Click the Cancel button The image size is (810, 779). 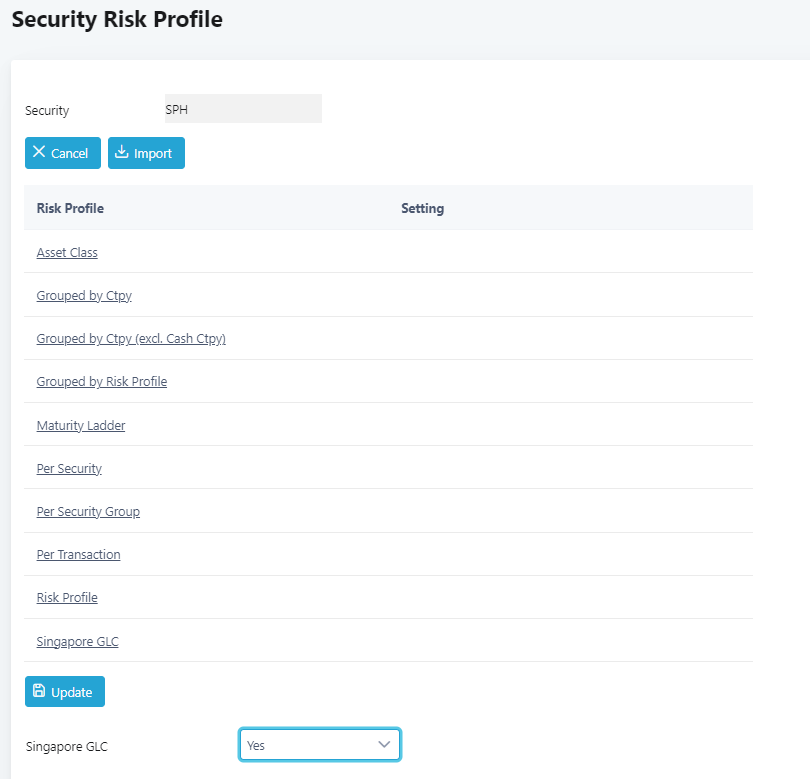[x=63, y=153]
